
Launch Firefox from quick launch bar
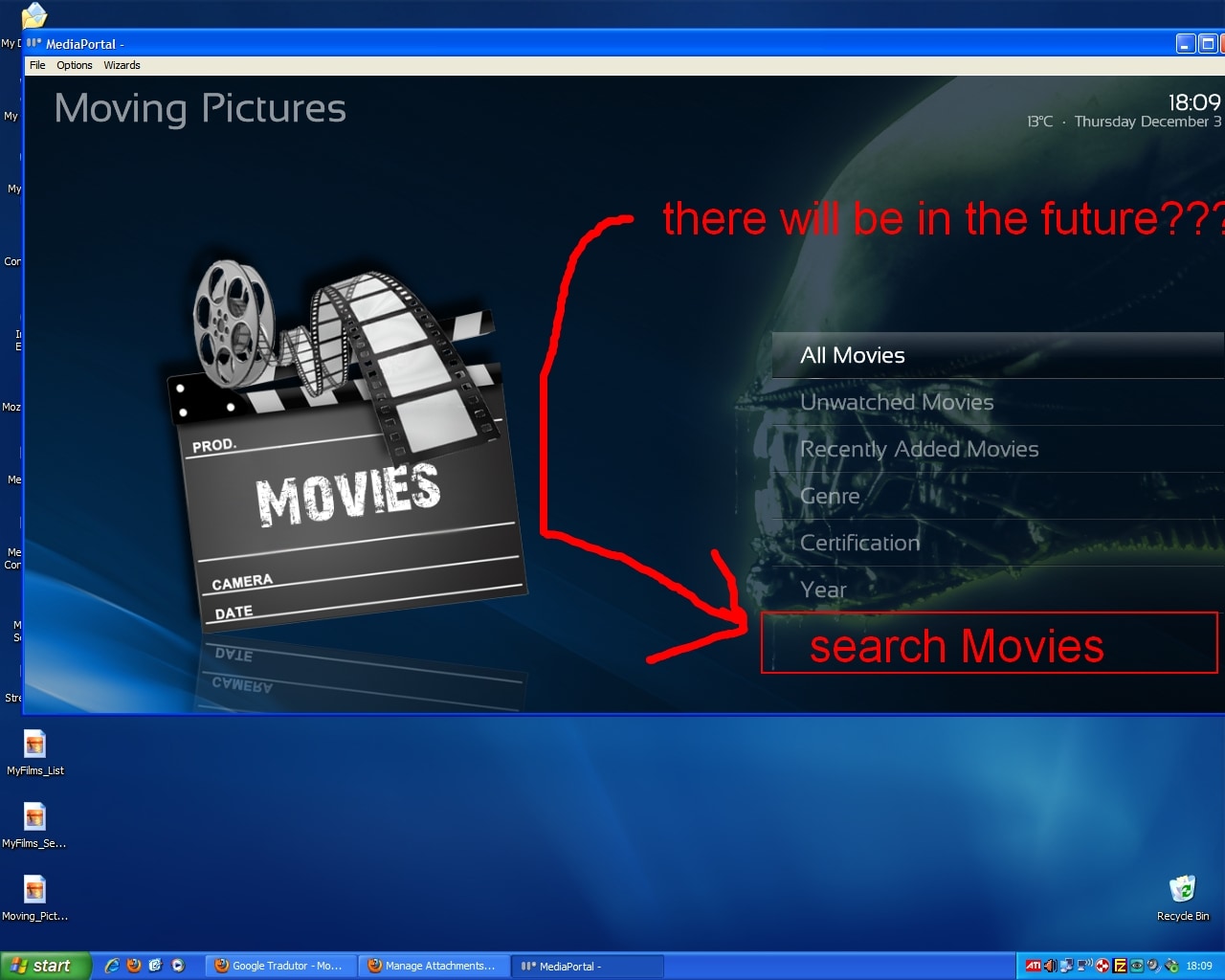(x=134, y=966)
